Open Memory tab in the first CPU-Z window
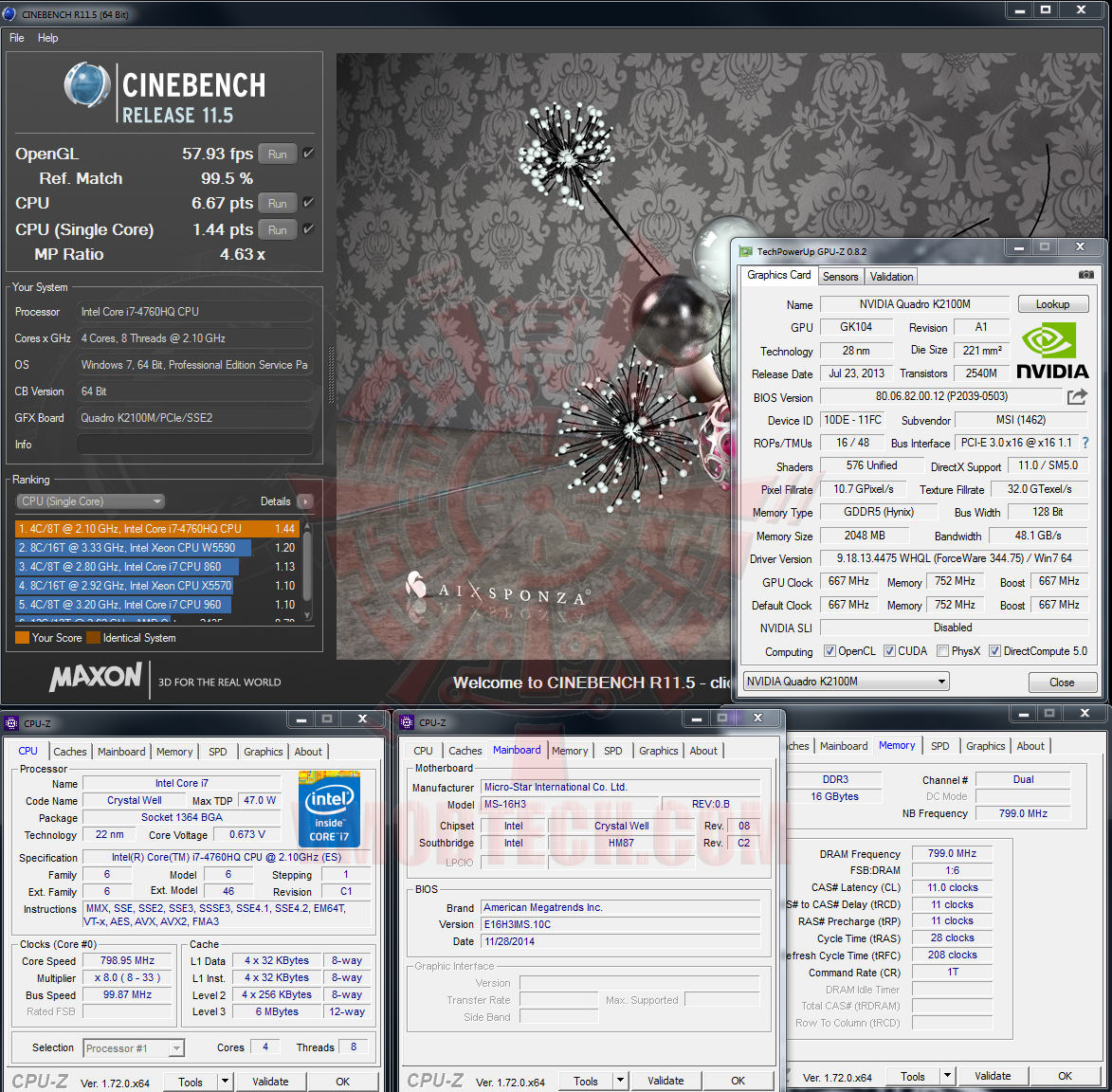Image resolution: width=1112 pixels, height=1092 pixels. click(x=174, y=752)
